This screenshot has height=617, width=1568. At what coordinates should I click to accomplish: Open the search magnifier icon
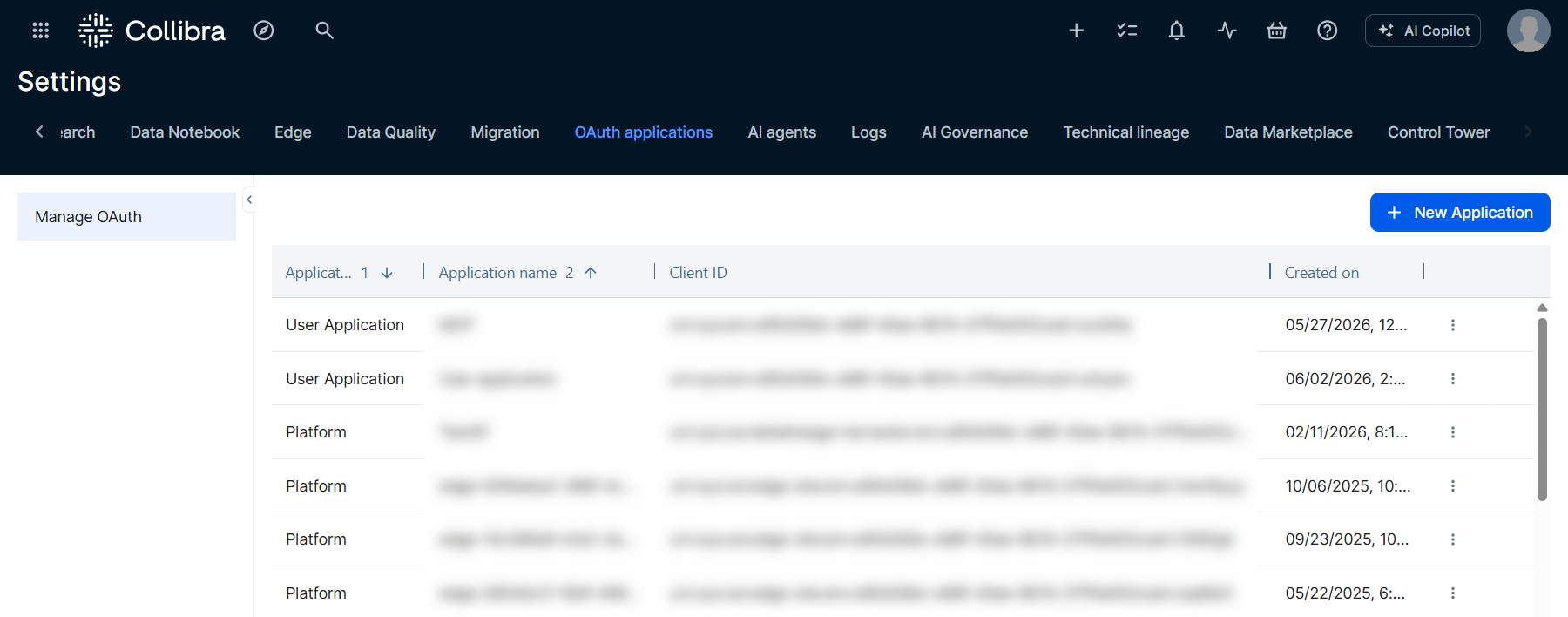(324, 31)
